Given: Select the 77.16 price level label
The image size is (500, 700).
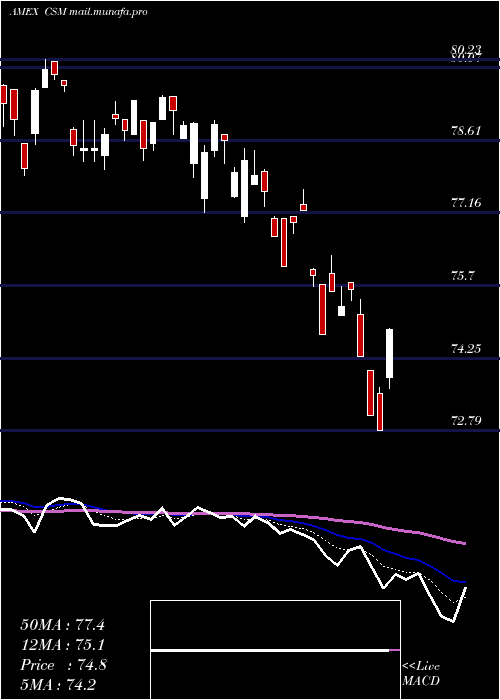Looking at the screenshot, I should [467, 203].
